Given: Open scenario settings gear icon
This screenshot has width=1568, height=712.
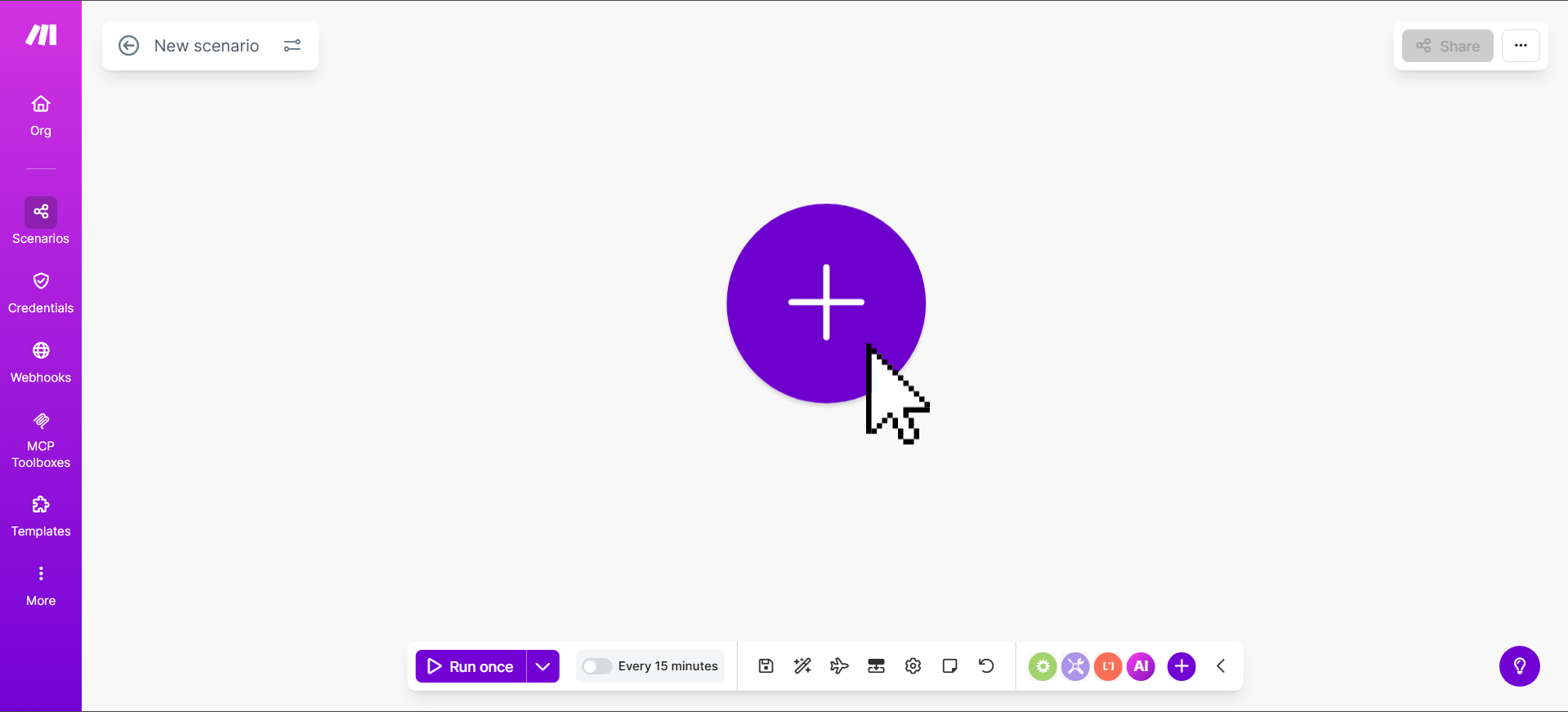Looking at the screenshot, I should (x=913, y=666).
